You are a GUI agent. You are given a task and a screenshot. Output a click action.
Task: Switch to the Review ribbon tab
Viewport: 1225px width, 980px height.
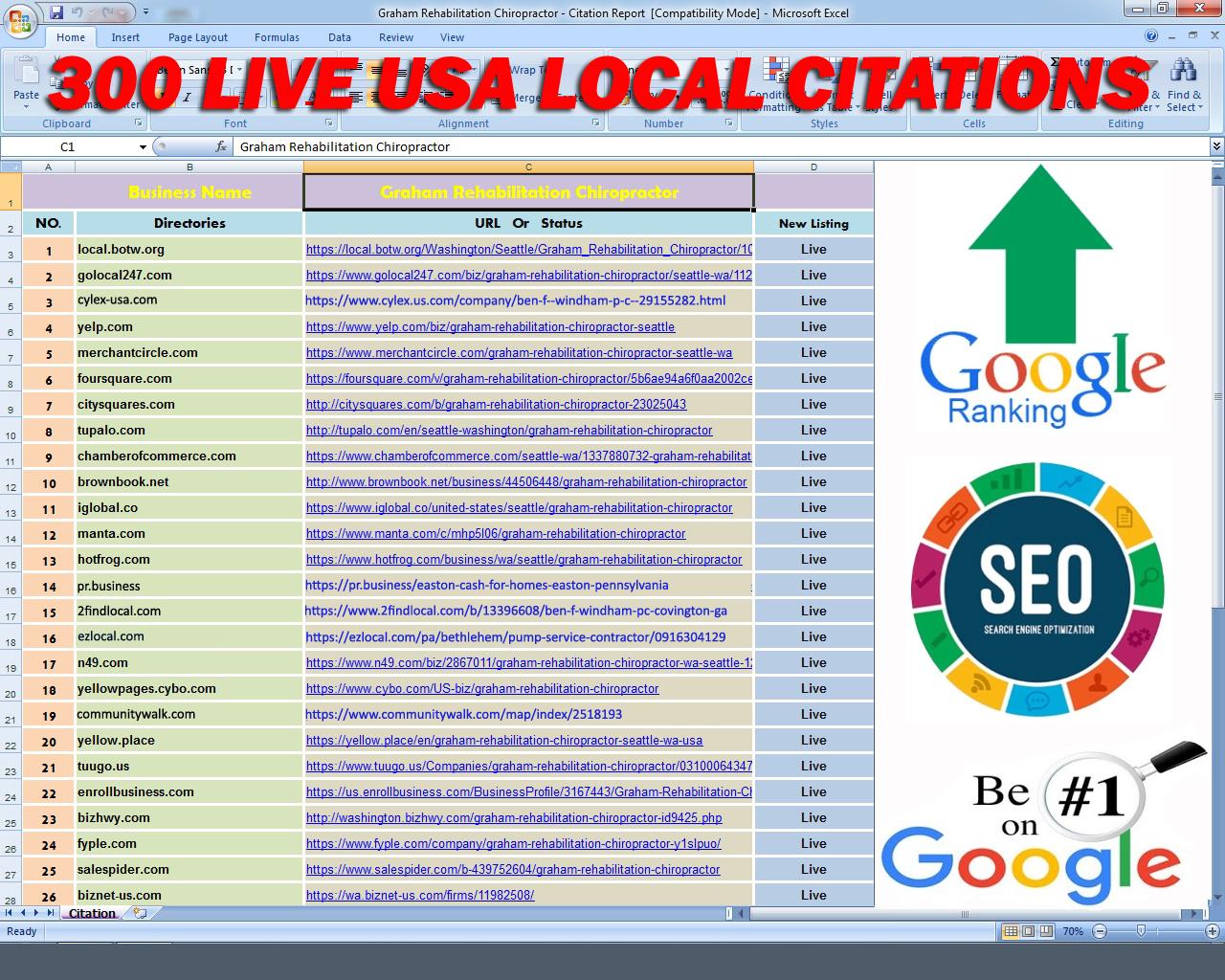395,37
